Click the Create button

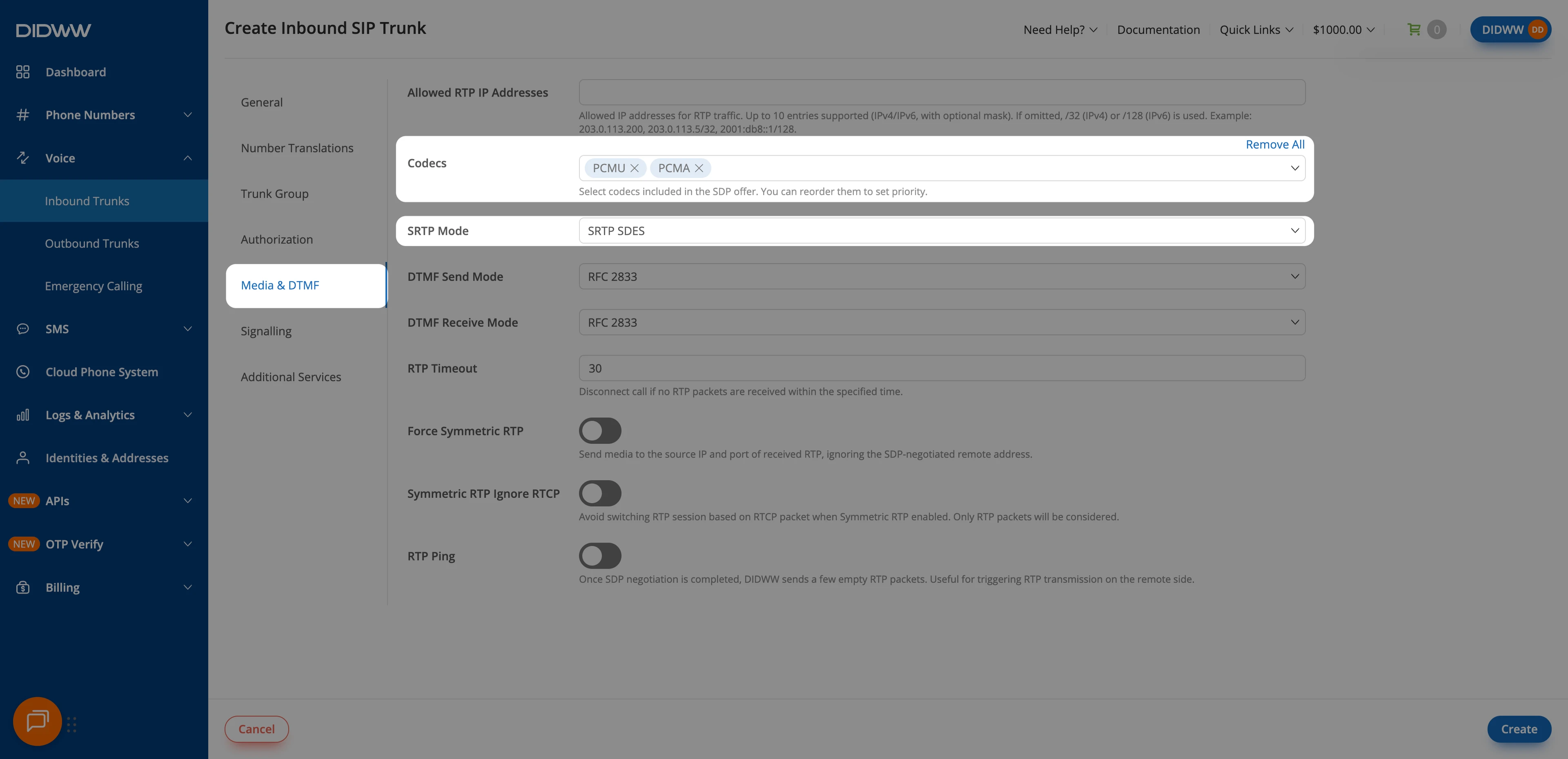click(1519, 729)
